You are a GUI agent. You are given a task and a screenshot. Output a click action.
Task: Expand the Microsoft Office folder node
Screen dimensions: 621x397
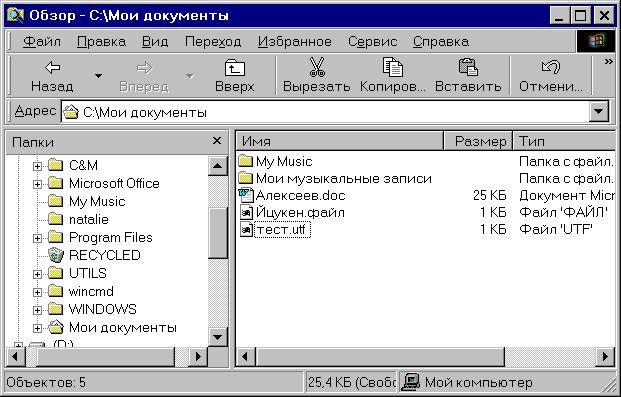click(38, 184)
